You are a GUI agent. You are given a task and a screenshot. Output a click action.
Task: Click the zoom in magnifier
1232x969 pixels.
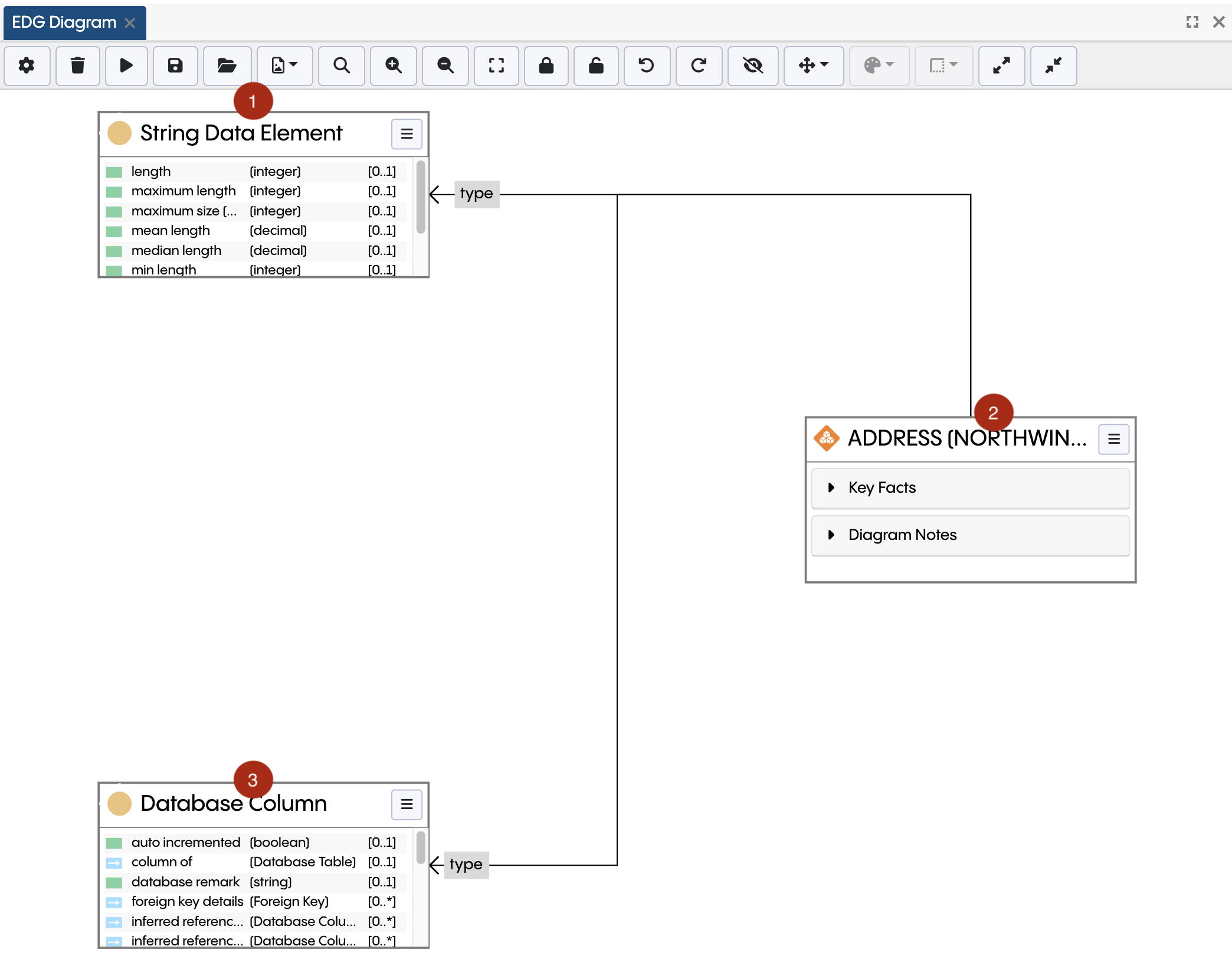click(x=394, y=66)
